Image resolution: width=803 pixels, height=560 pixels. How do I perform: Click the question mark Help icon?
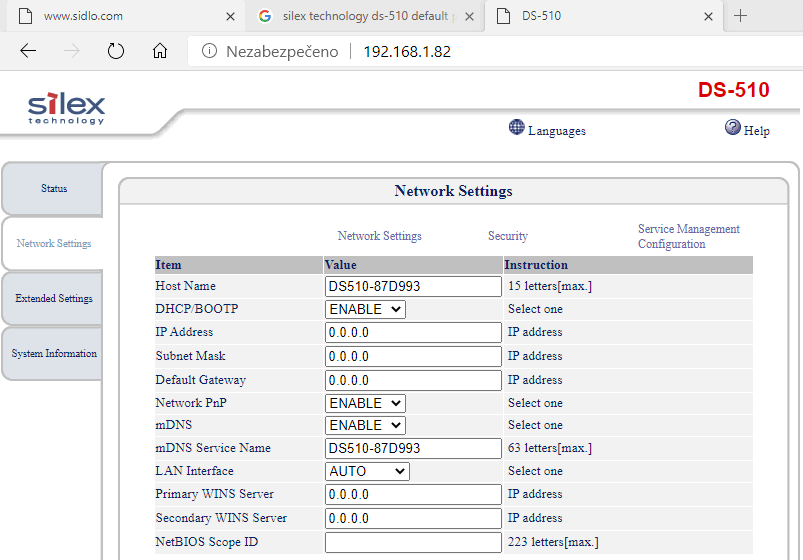click(x=733, y=128)
